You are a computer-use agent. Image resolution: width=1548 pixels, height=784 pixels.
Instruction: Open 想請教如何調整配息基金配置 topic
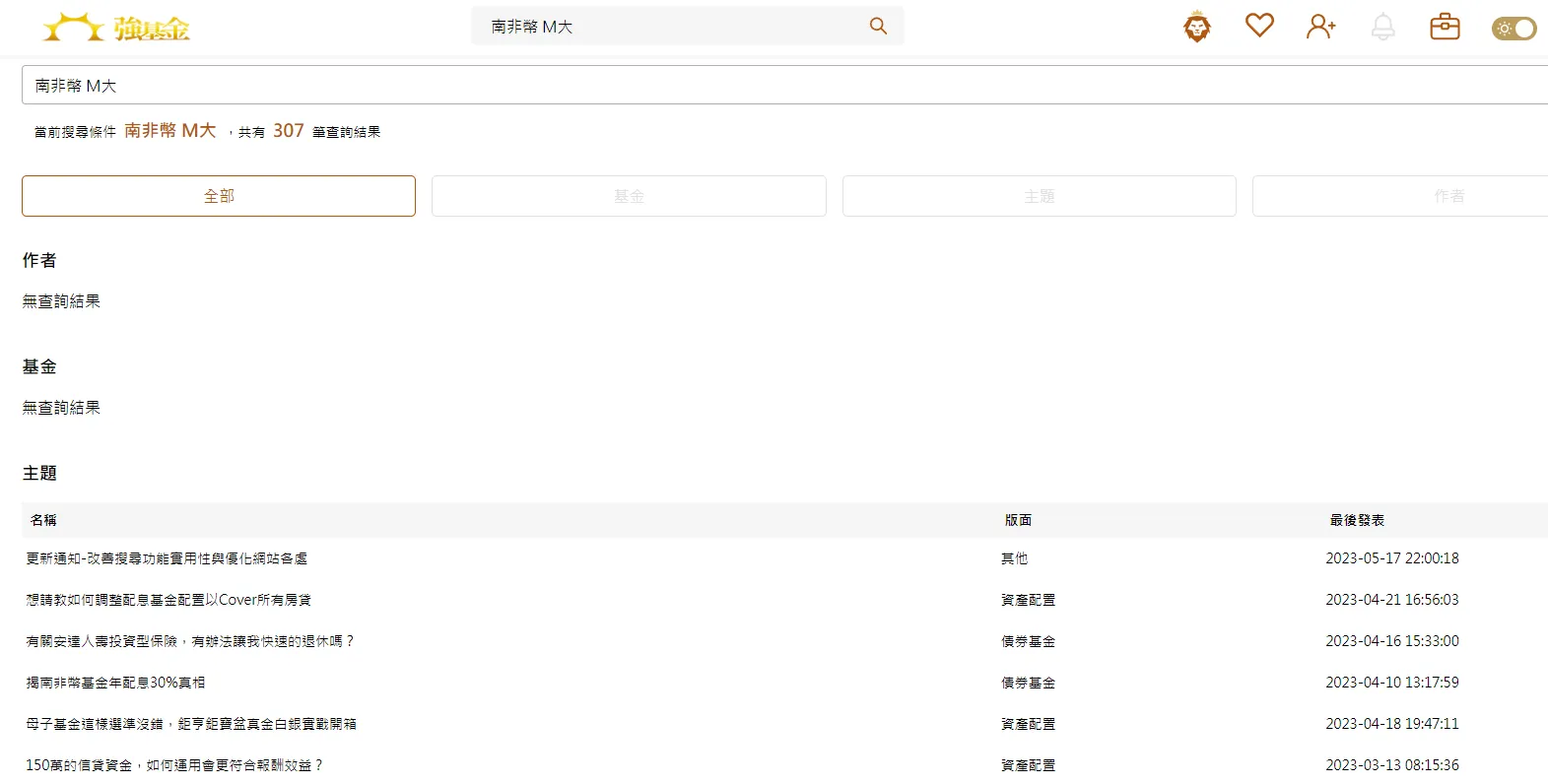[168, 600]
